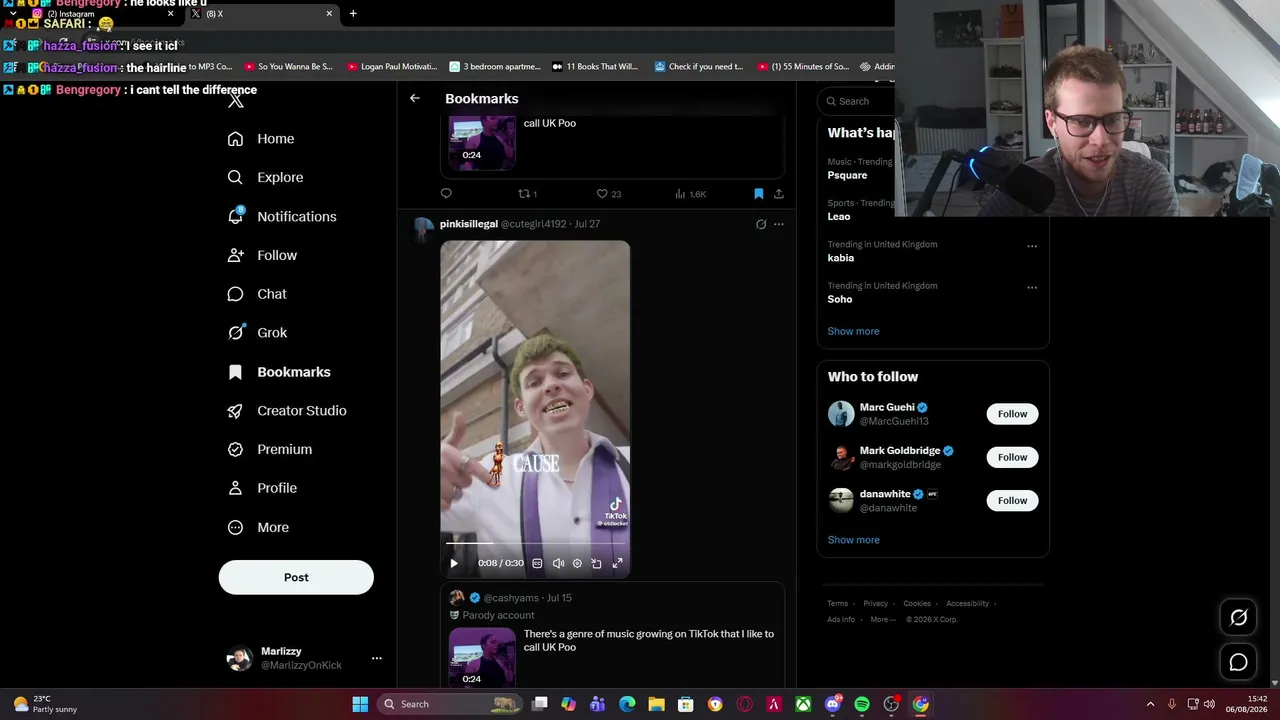Open the quoted UK Poo post text
The height and width of the screenshot is (720, 1280).
[x=649, y=640]
